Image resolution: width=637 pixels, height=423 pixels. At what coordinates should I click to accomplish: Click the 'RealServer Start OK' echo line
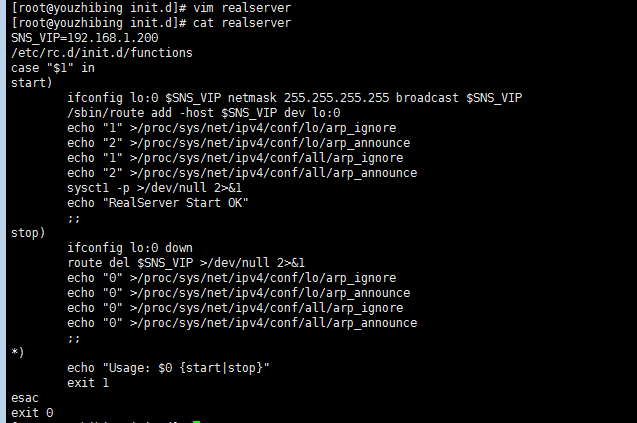(158, 203)
